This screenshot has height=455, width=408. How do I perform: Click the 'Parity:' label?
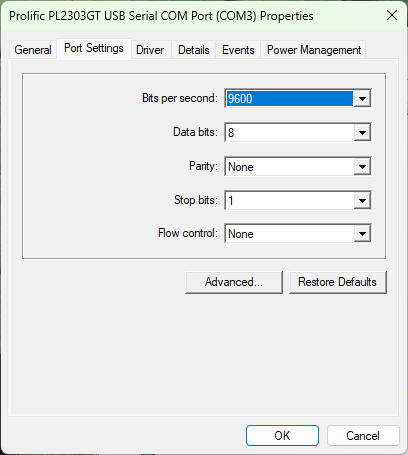(x=203, y=166)
